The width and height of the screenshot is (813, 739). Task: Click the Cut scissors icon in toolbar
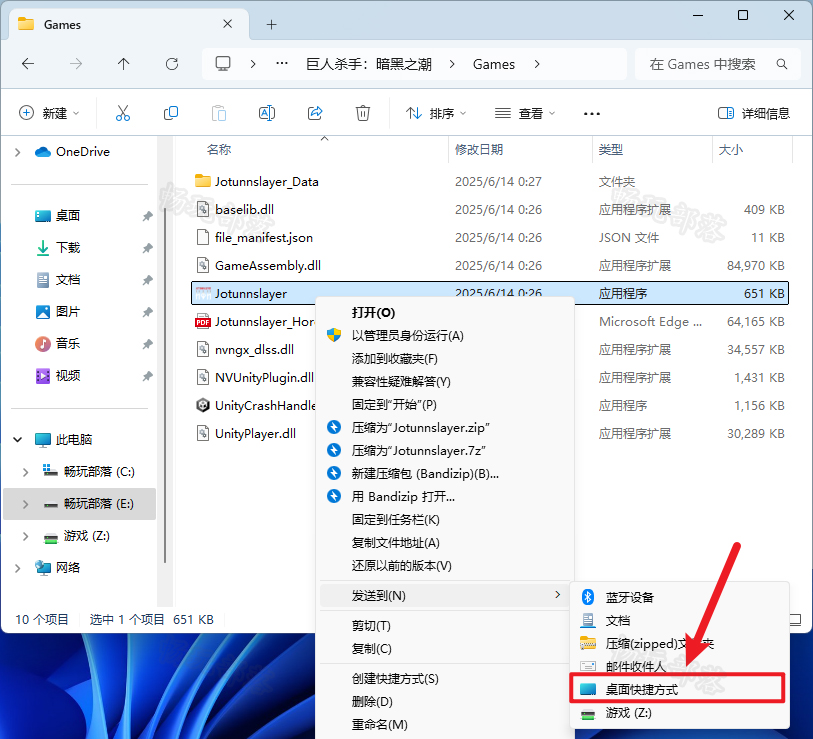123,113
